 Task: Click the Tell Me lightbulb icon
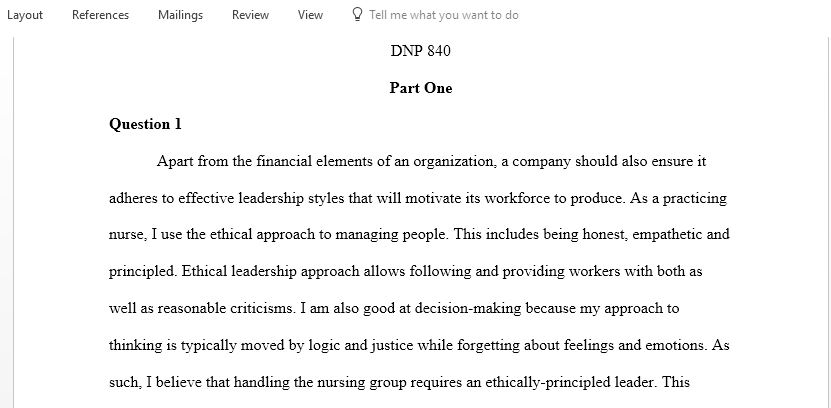357,14
